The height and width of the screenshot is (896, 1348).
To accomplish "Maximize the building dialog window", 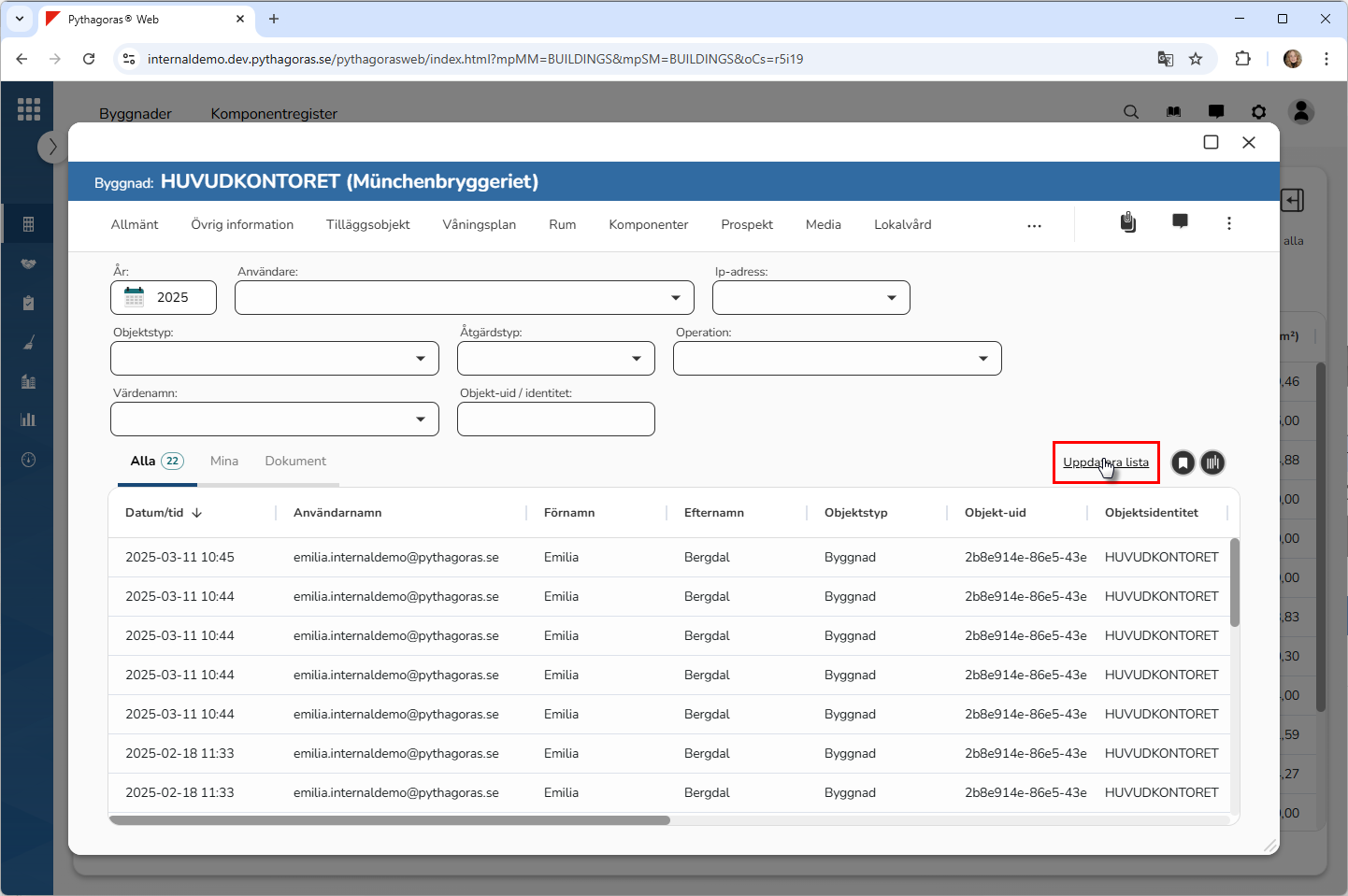I will 1211,142.
